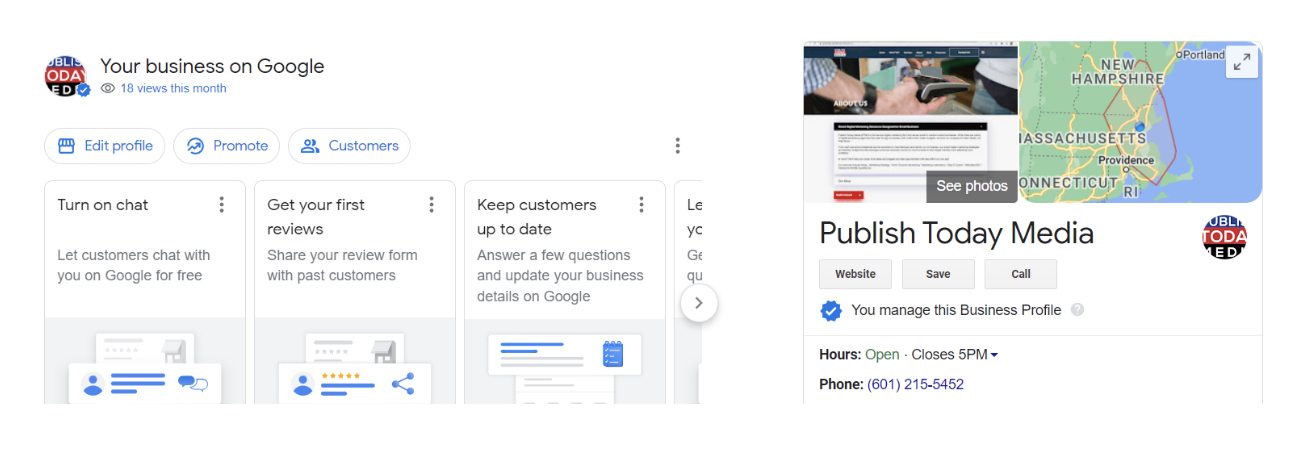This screenshot has height=458, width=1290.
Task: Expand the map with the fullscreen arrows icon
Action: coord(1242,62)
